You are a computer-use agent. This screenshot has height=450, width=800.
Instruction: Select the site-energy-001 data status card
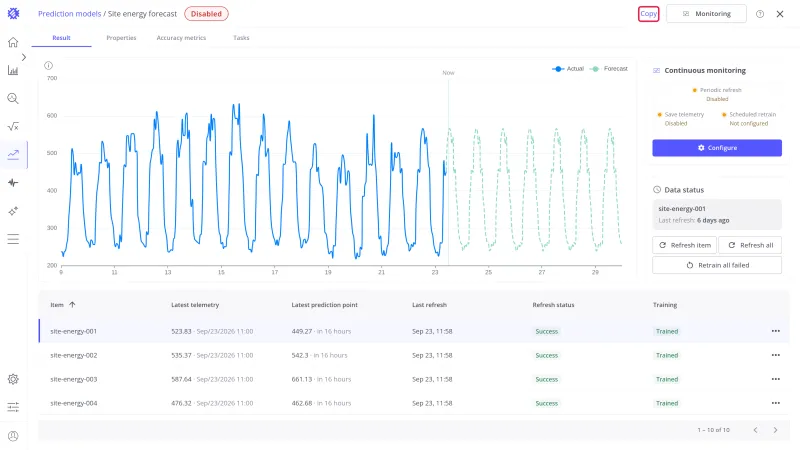(x=717, y=214)
